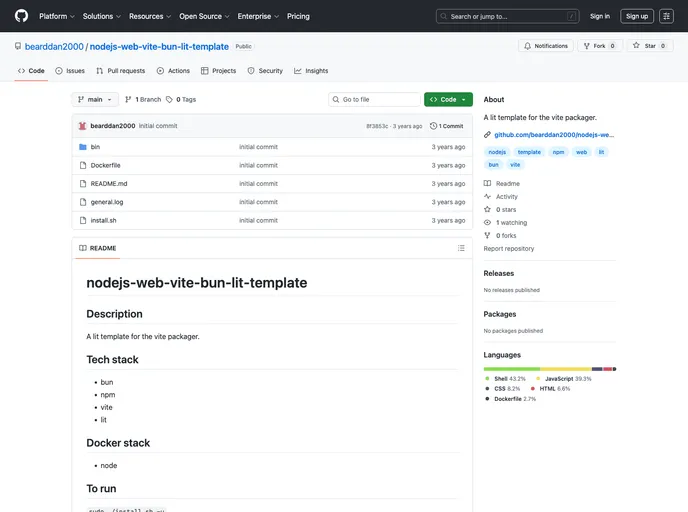
Task: Open the bin folder
Action: pyautogui.click(x=95, y=147)
